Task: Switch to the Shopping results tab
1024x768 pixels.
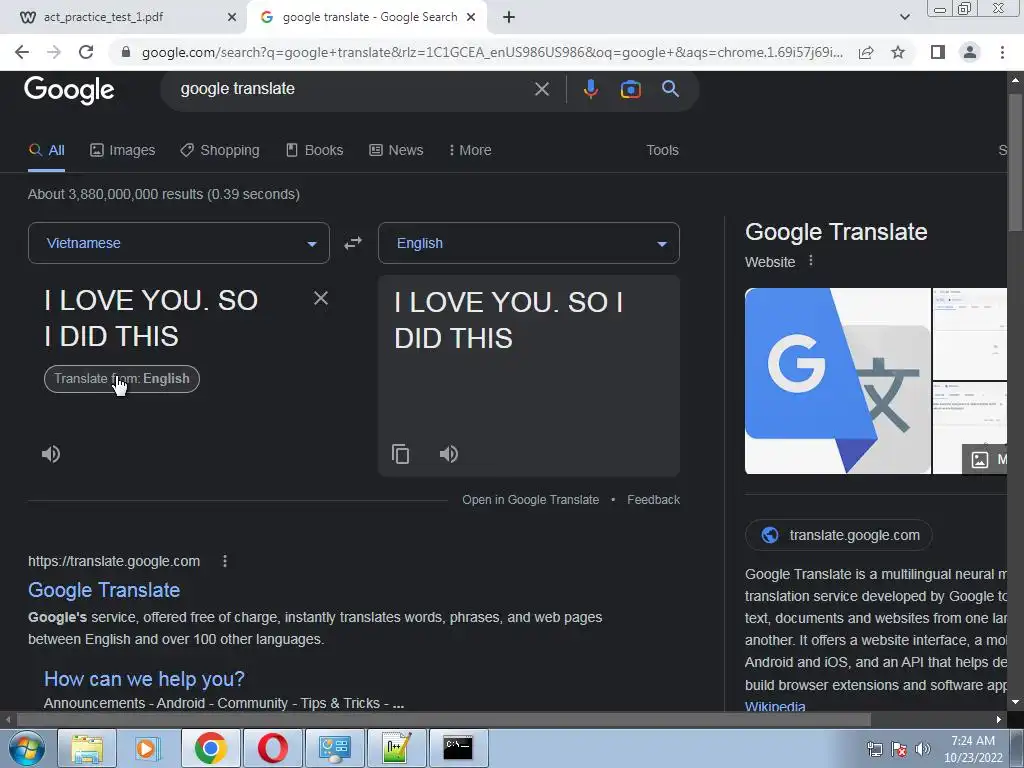Action: (x=219, y=150)
